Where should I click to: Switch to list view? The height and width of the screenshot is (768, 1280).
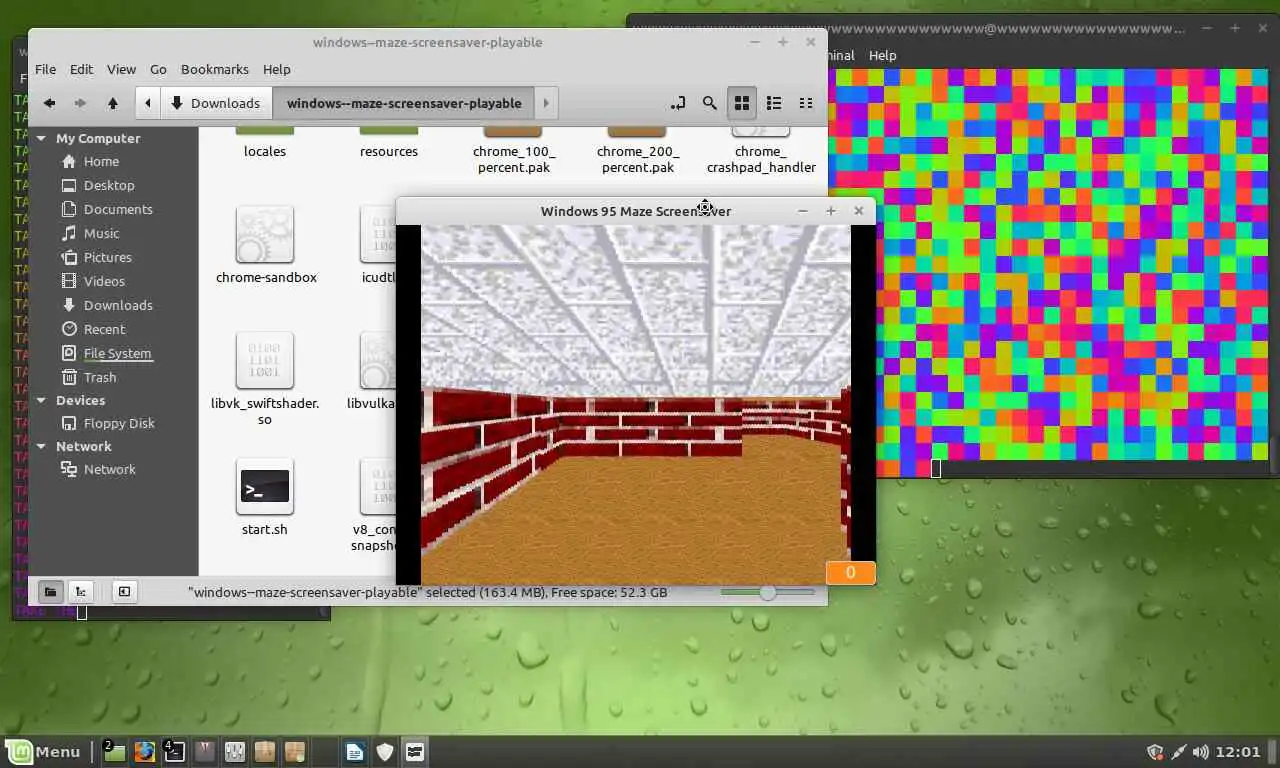coord(774,103)
